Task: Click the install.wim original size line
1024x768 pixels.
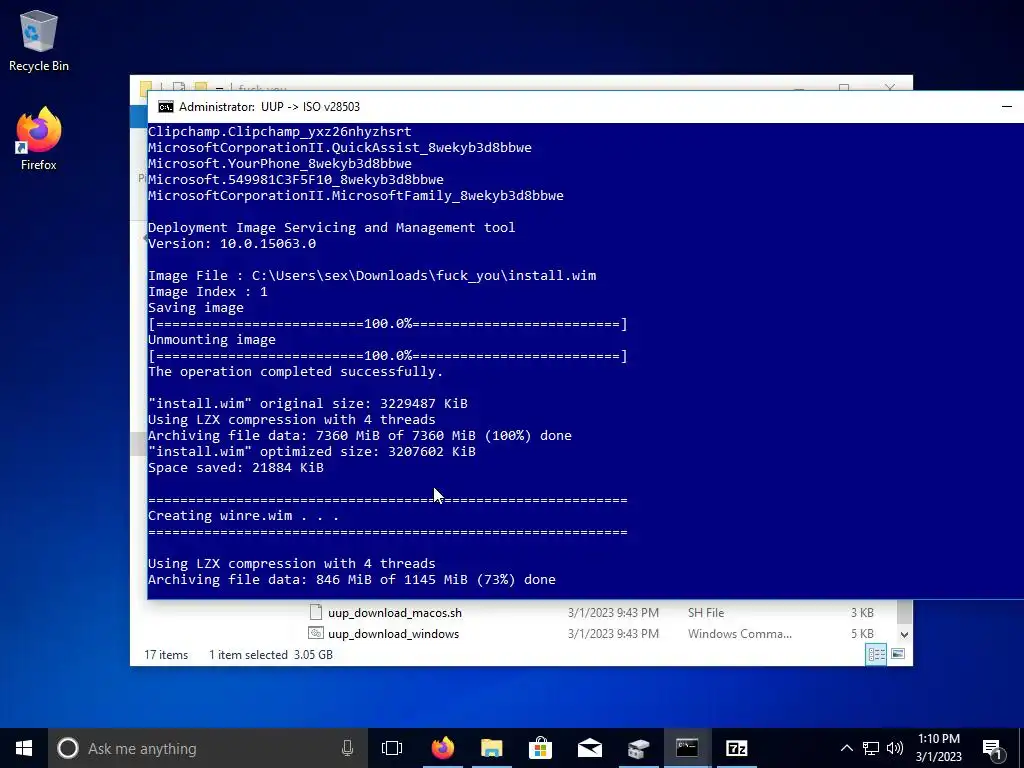Action: [308, 404]
